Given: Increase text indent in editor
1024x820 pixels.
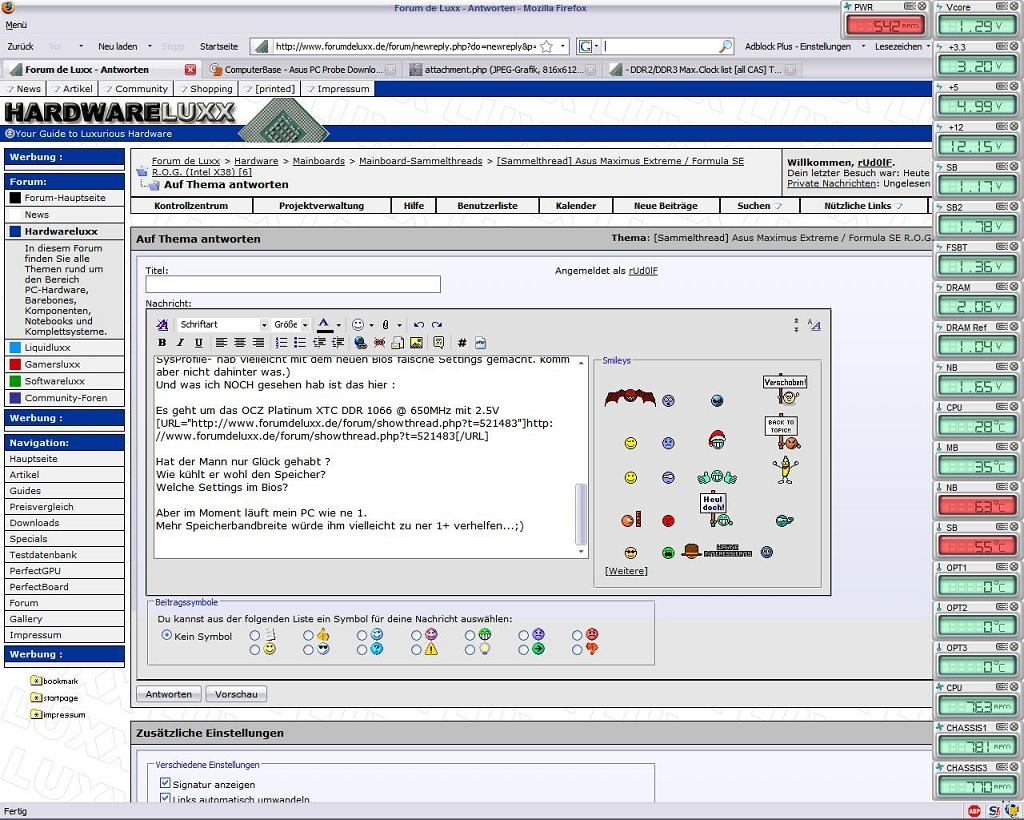Looking at the screenshot, I should tap(338, 343).
